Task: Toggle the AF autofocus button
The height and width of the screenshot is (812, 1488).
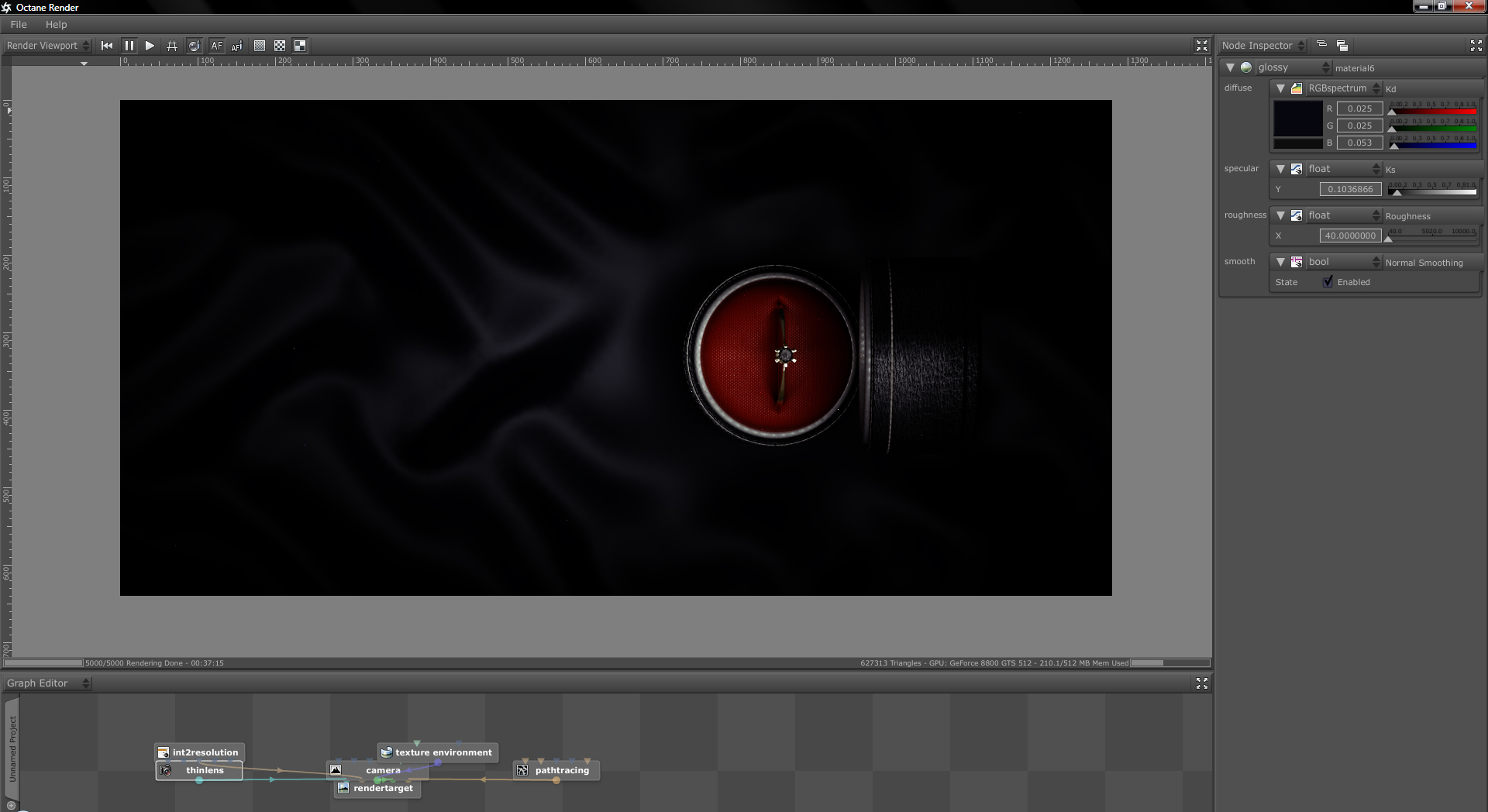Action: pos(216,46)
